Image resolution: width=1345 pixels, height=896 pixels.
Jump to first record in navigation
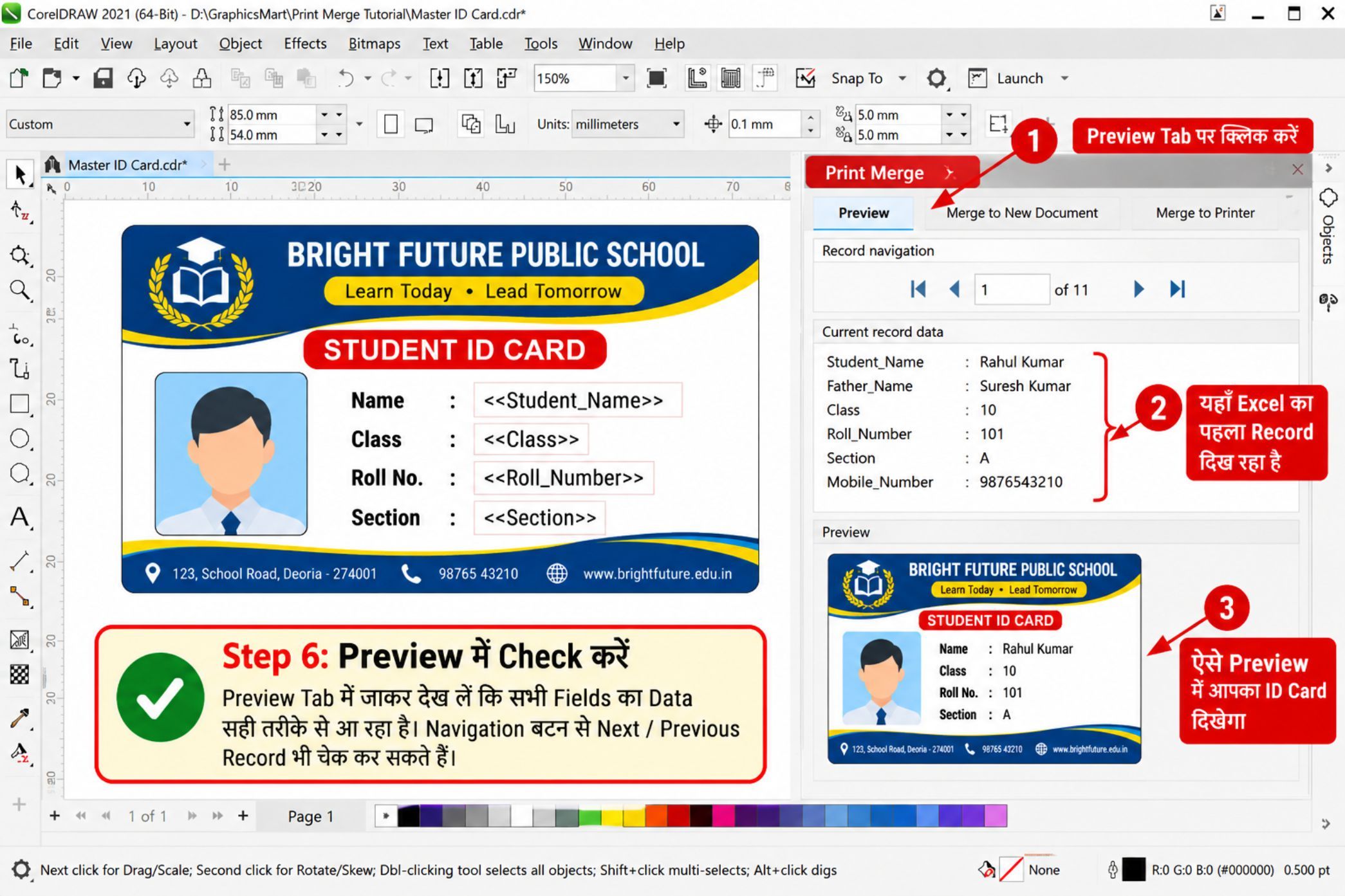(918, 289)
